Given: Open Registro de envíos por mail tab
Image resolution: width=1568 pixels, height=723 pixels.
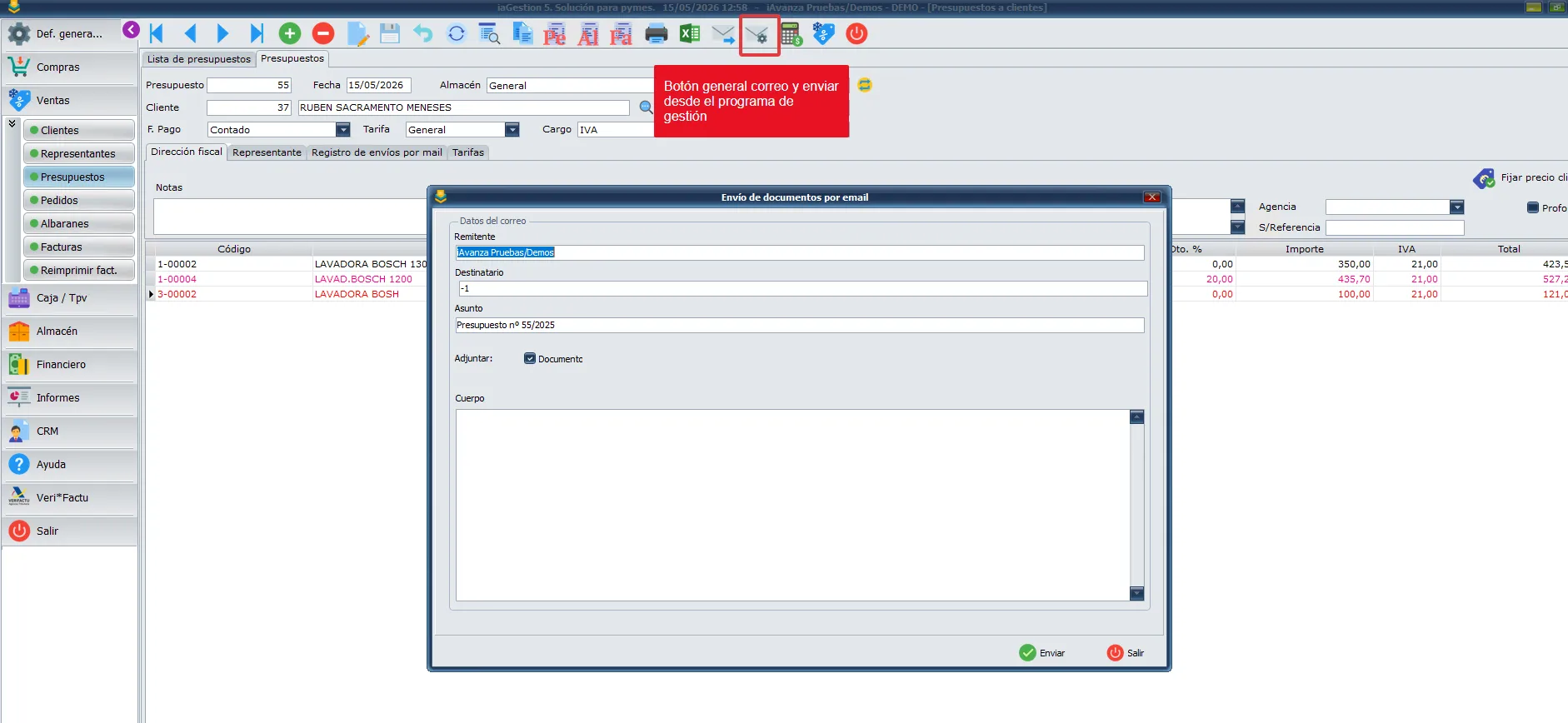Looking at the screenshot, I should pos(377,152).
